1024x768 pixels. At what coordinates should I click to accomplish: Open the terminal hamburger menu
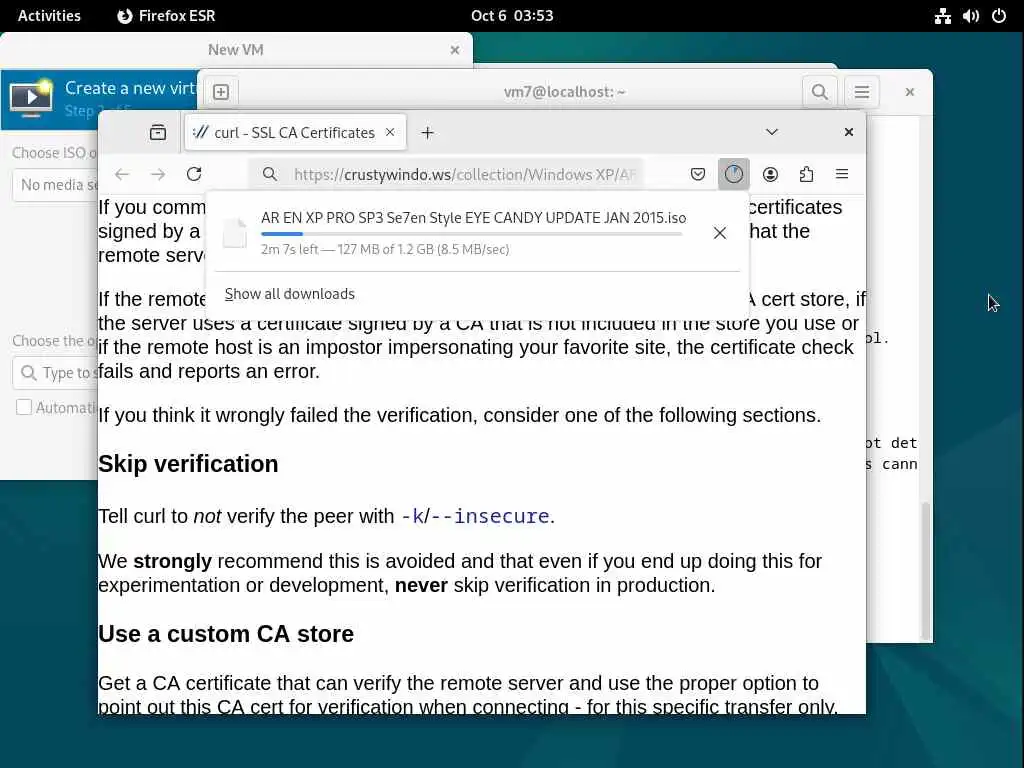coord(861,92)
